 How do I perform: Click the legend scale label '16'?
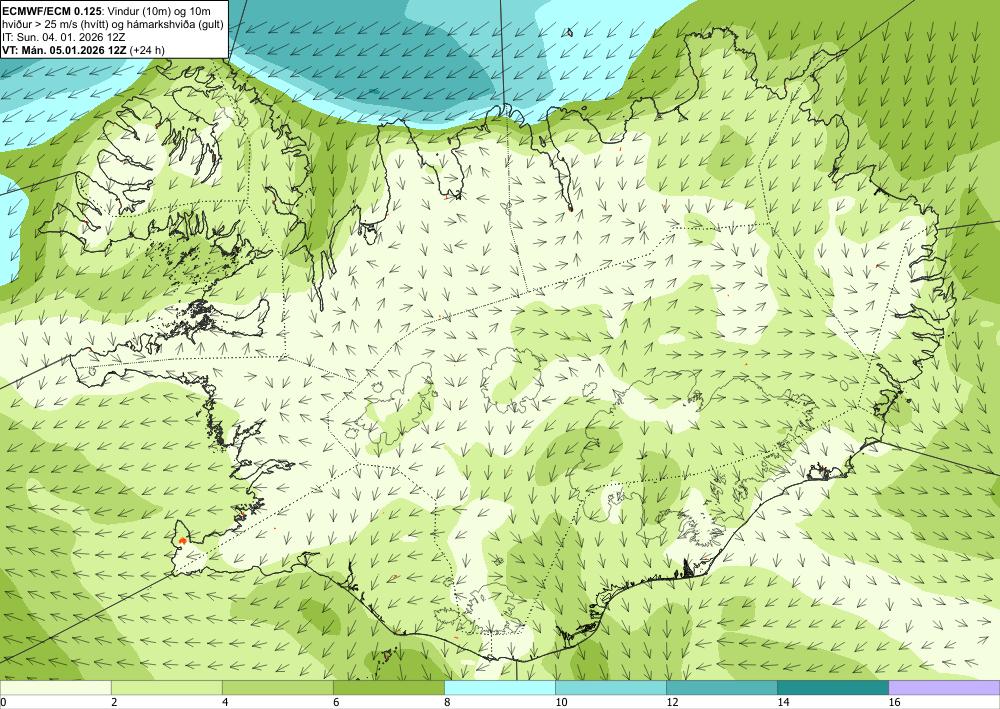pyautogui.click(x=894, y=703)
